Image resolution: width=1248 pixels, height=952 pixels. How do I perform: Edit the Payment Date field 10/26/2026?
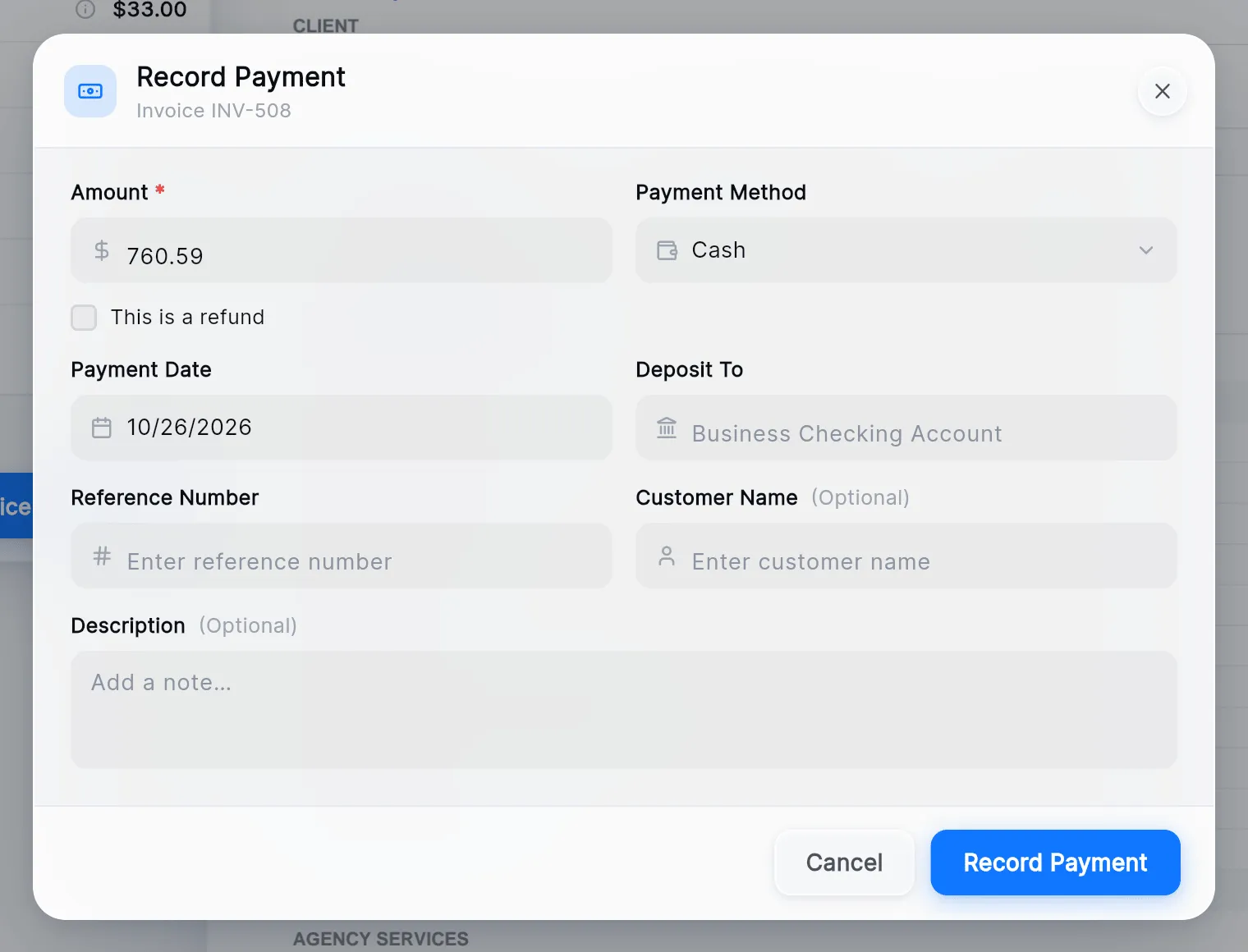tap(342, 428)
